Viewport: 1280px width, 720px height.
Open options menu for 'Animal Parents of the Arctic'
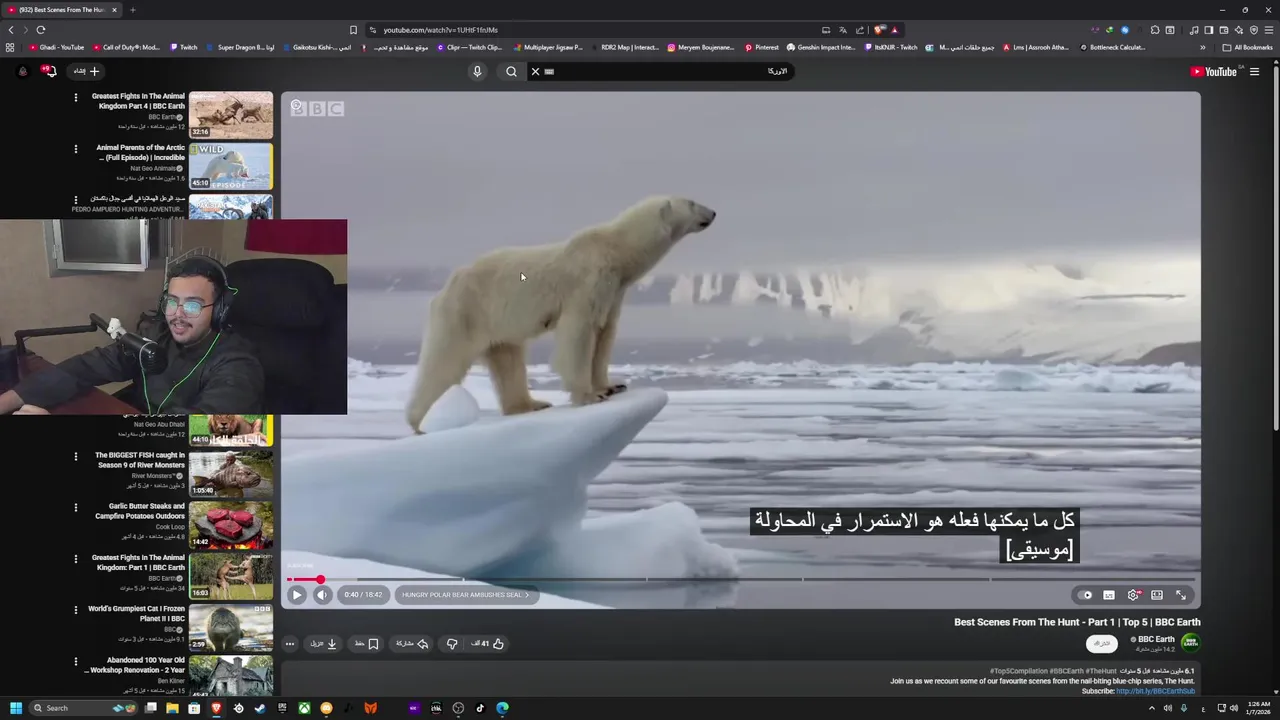point(75,149)
